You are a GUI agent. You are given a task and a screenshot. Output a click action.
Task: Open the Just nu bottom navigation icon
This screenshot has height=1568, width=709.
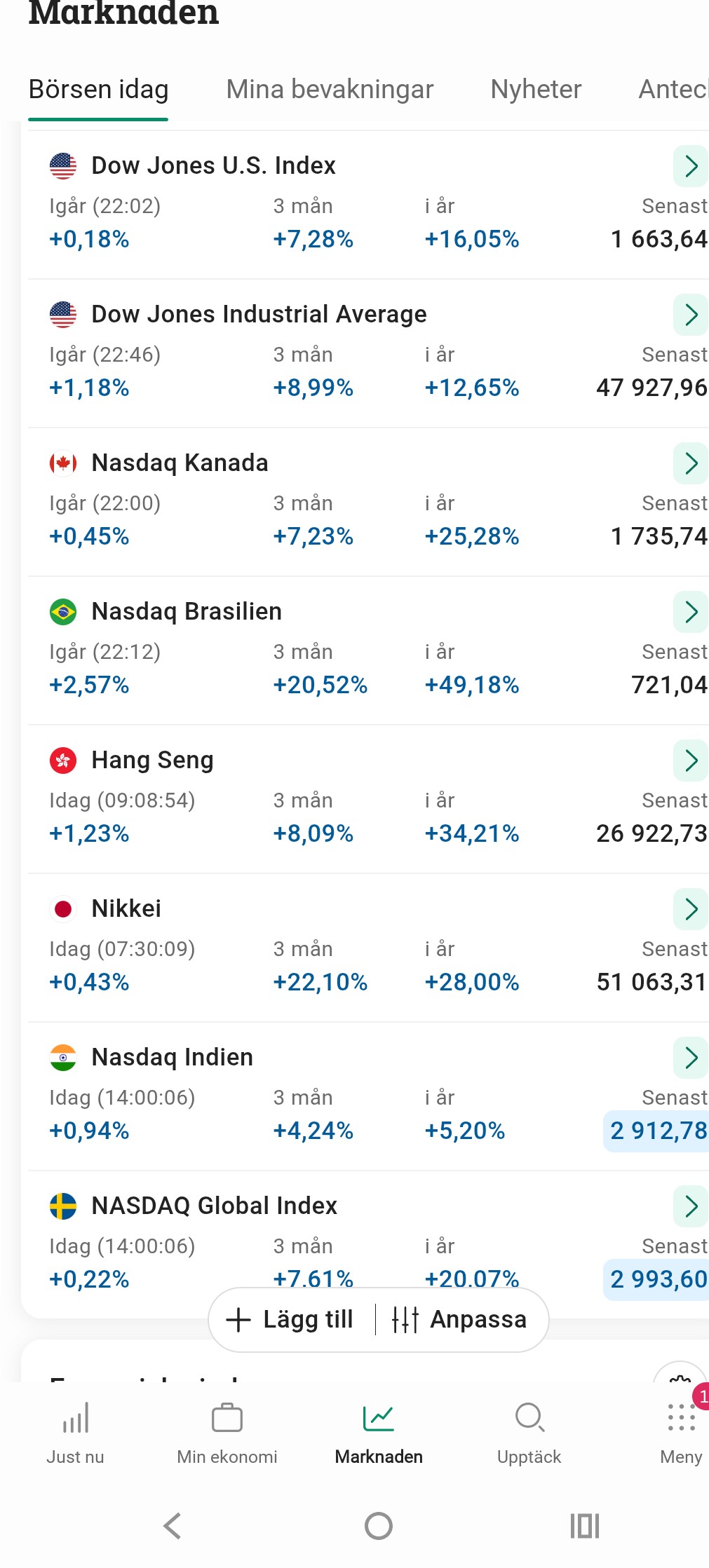point(75,1419)
